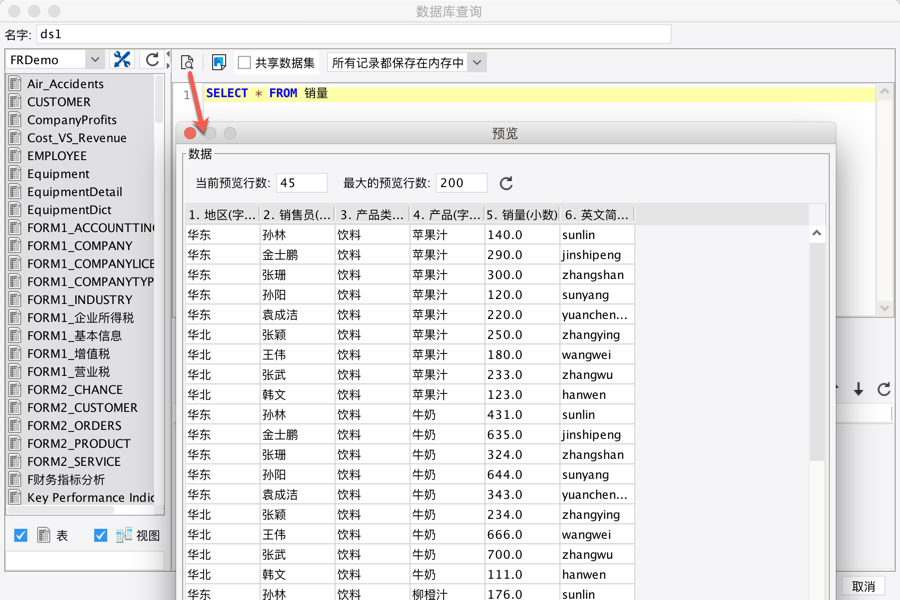
Task: Select the Cost_VS_Revenue table
Action: (x=76, y=138)
